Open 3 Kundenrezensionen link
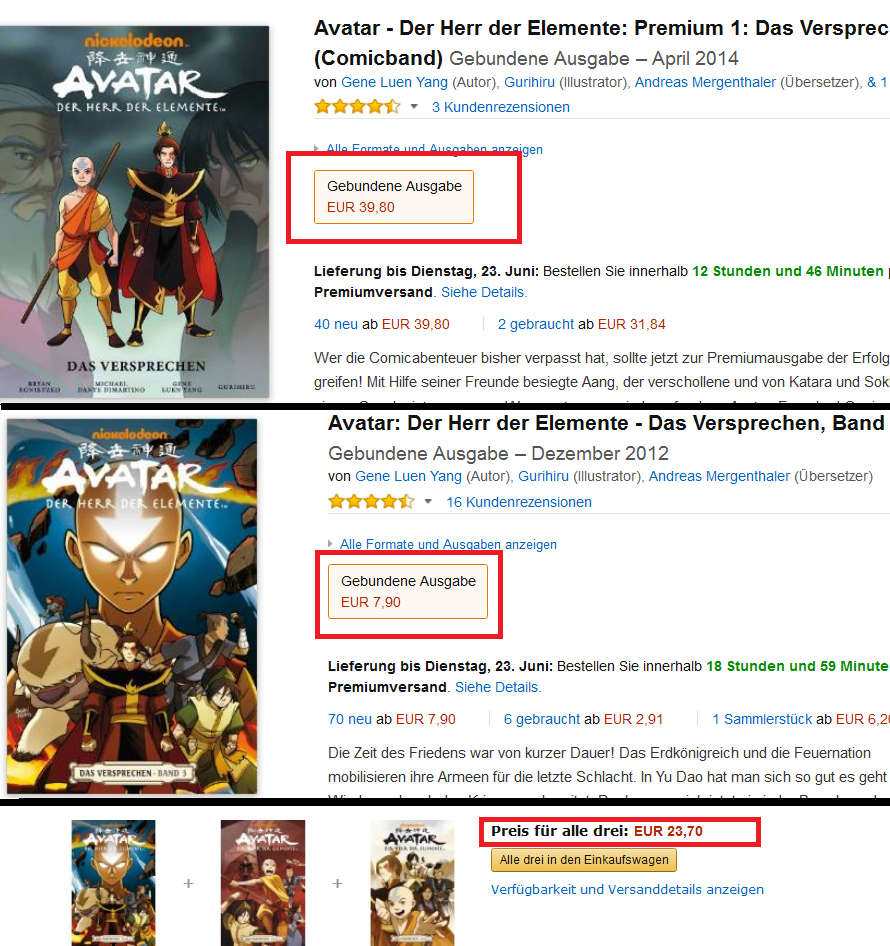The image size is (890, 946). click(500, 107)
